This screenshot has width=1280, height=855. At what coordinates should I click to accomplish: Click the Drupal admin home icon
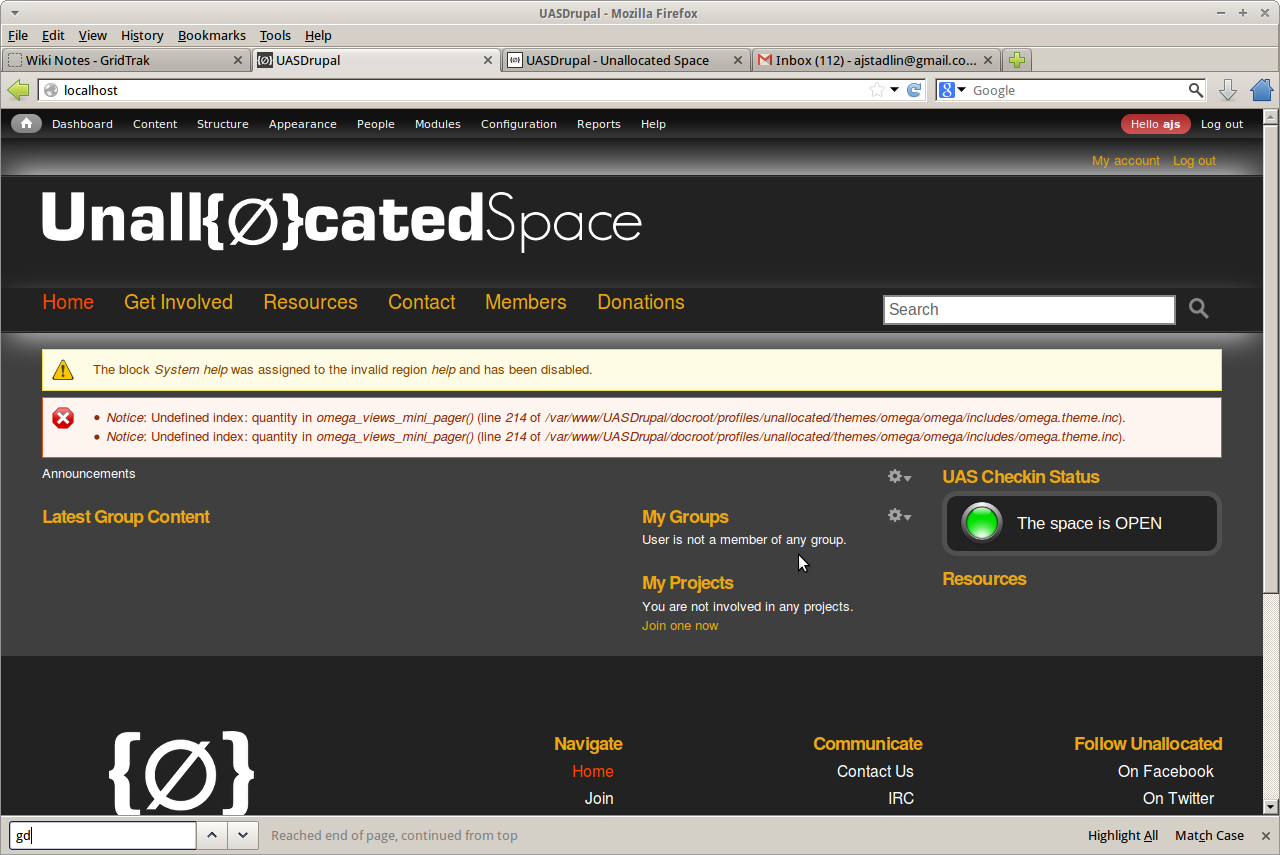point(26,124)
